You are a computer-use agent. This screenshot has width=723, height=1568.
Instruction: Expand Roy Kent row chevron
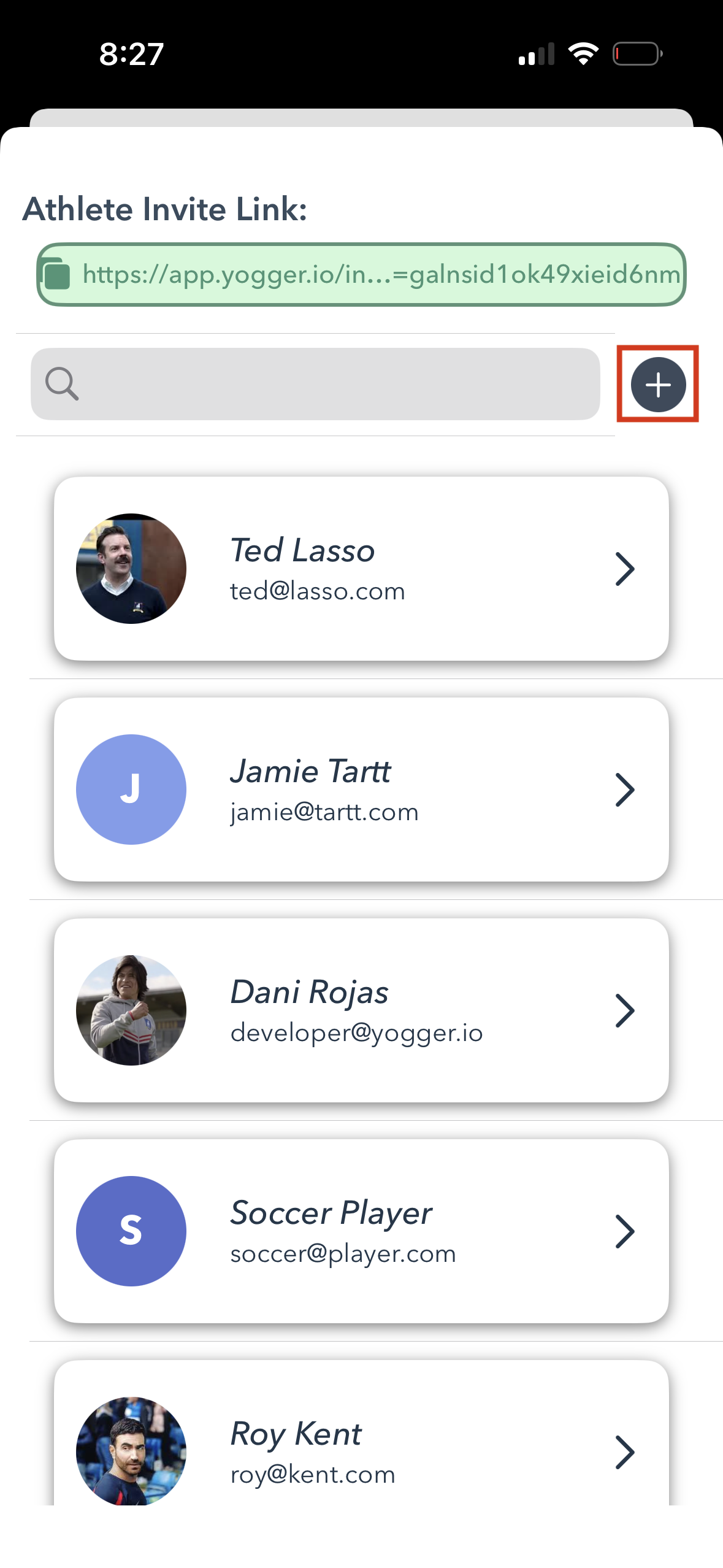tap(624, 1451)
